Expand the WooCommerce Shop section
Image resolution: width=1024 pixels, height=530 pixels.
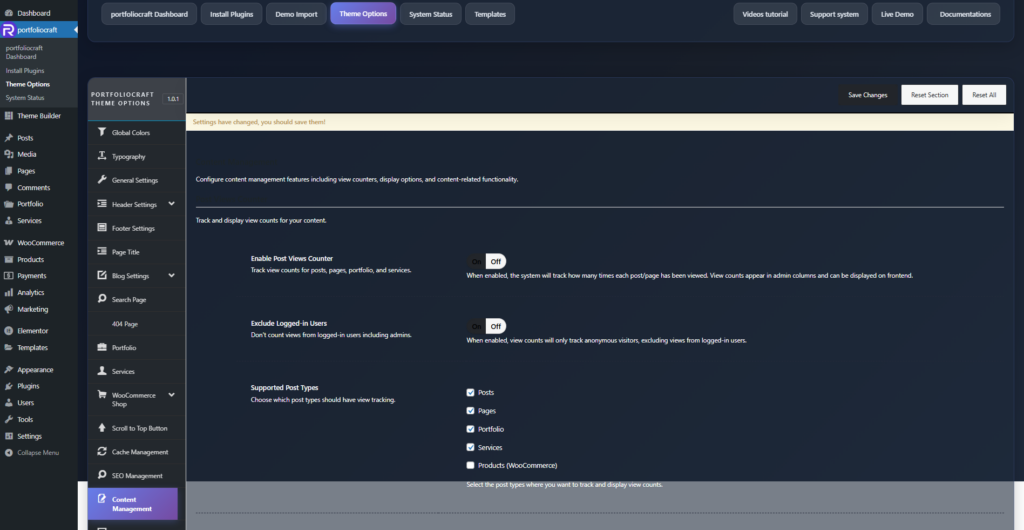171,396
